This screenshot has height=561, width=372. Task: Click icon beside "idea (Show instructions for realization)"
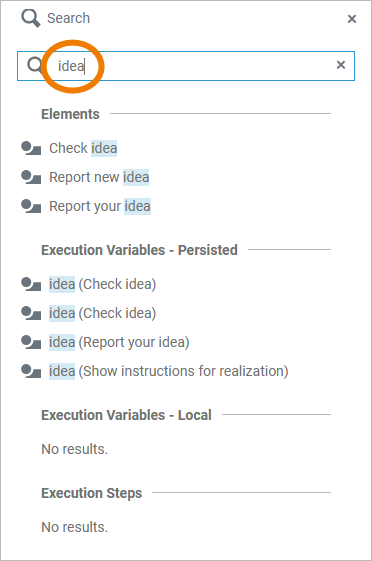tap(31, 371)
